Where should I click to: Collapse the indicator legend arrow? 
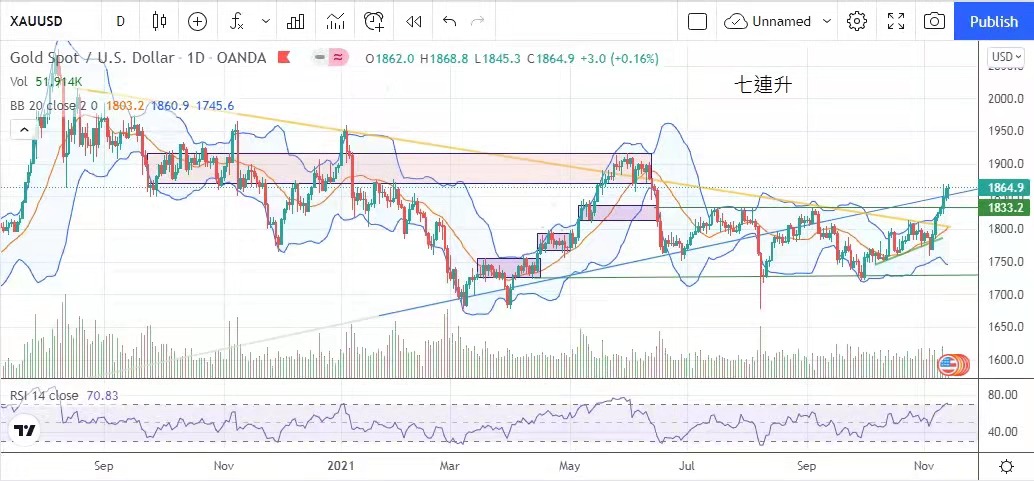[x=20, y=129]
